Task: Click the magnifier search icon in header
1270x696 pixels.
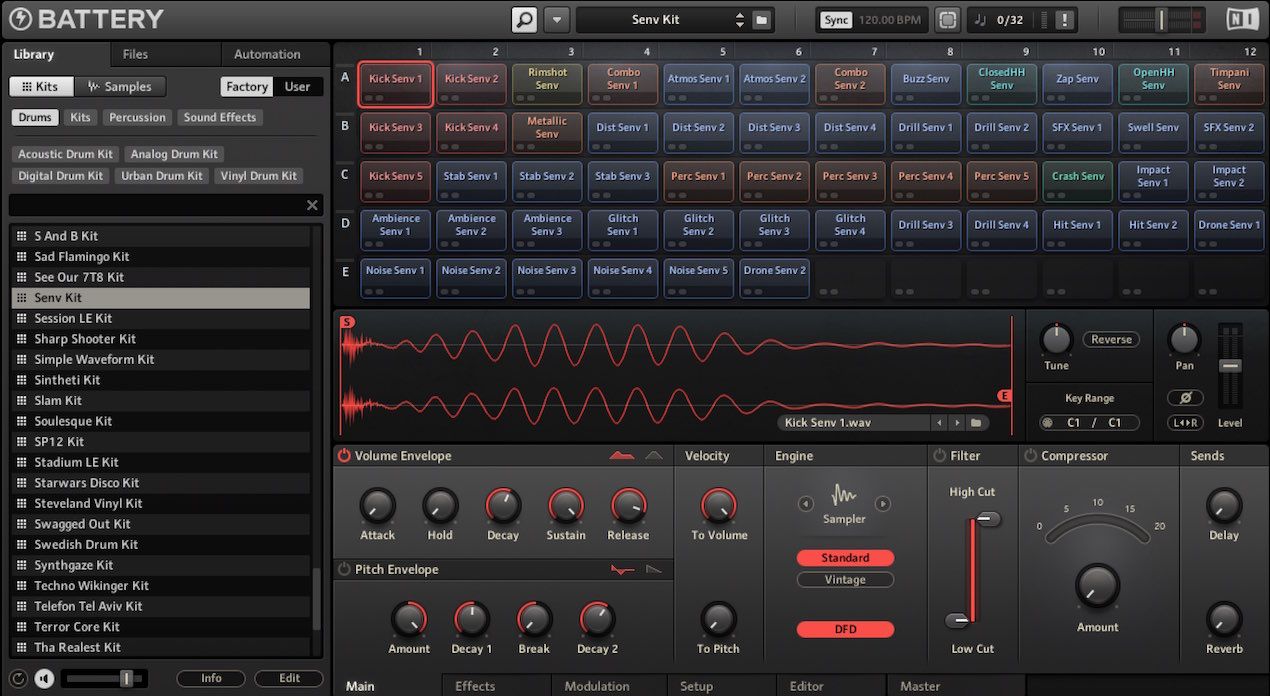Action: click(525, 19)
